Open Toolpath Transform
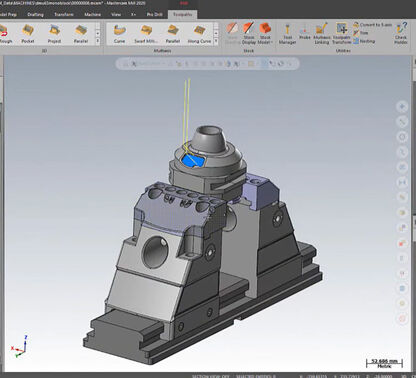416x378 pixels. pyautogui.click(x=341, y=33)
